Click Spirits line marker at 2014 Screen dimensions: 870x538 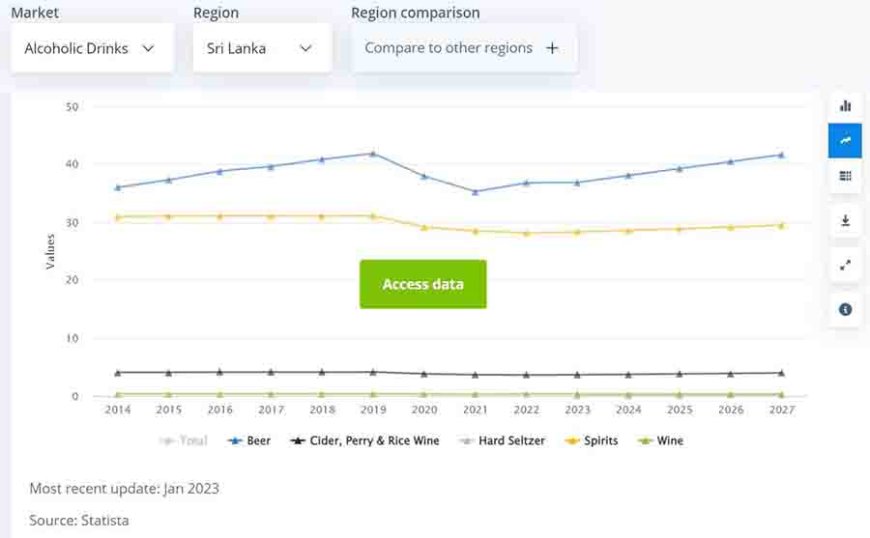118,217
